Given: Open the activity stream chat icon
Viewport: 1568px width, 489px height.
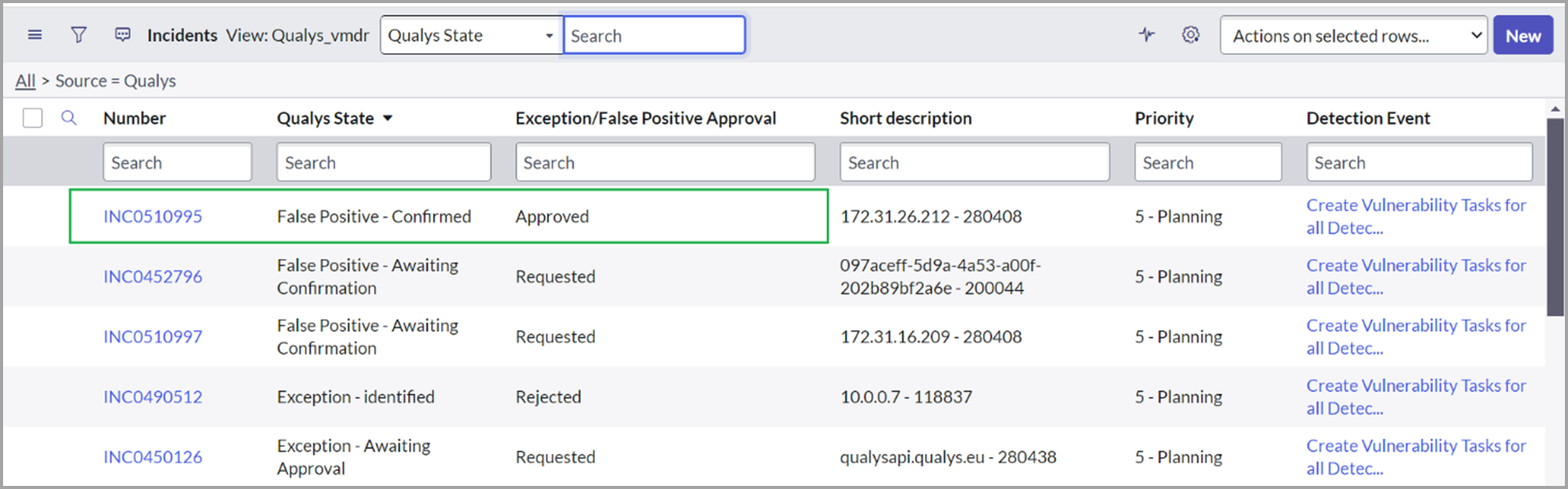Looking at the screenshot, I should click(122, 35).
